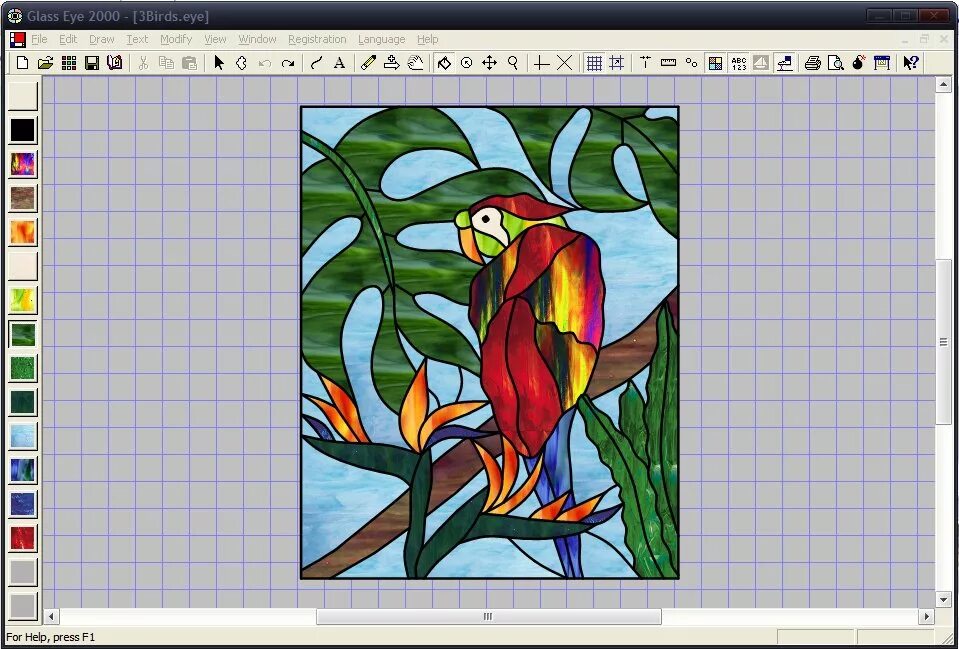Toggle the selection arrow tool active state

tap(218, 62)
